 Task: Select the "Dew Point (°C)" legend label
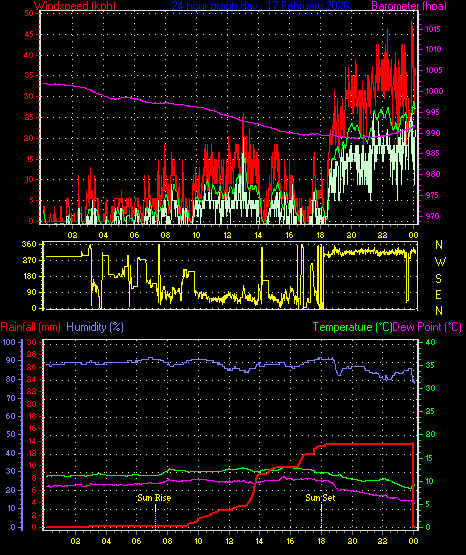pos(427,327)
